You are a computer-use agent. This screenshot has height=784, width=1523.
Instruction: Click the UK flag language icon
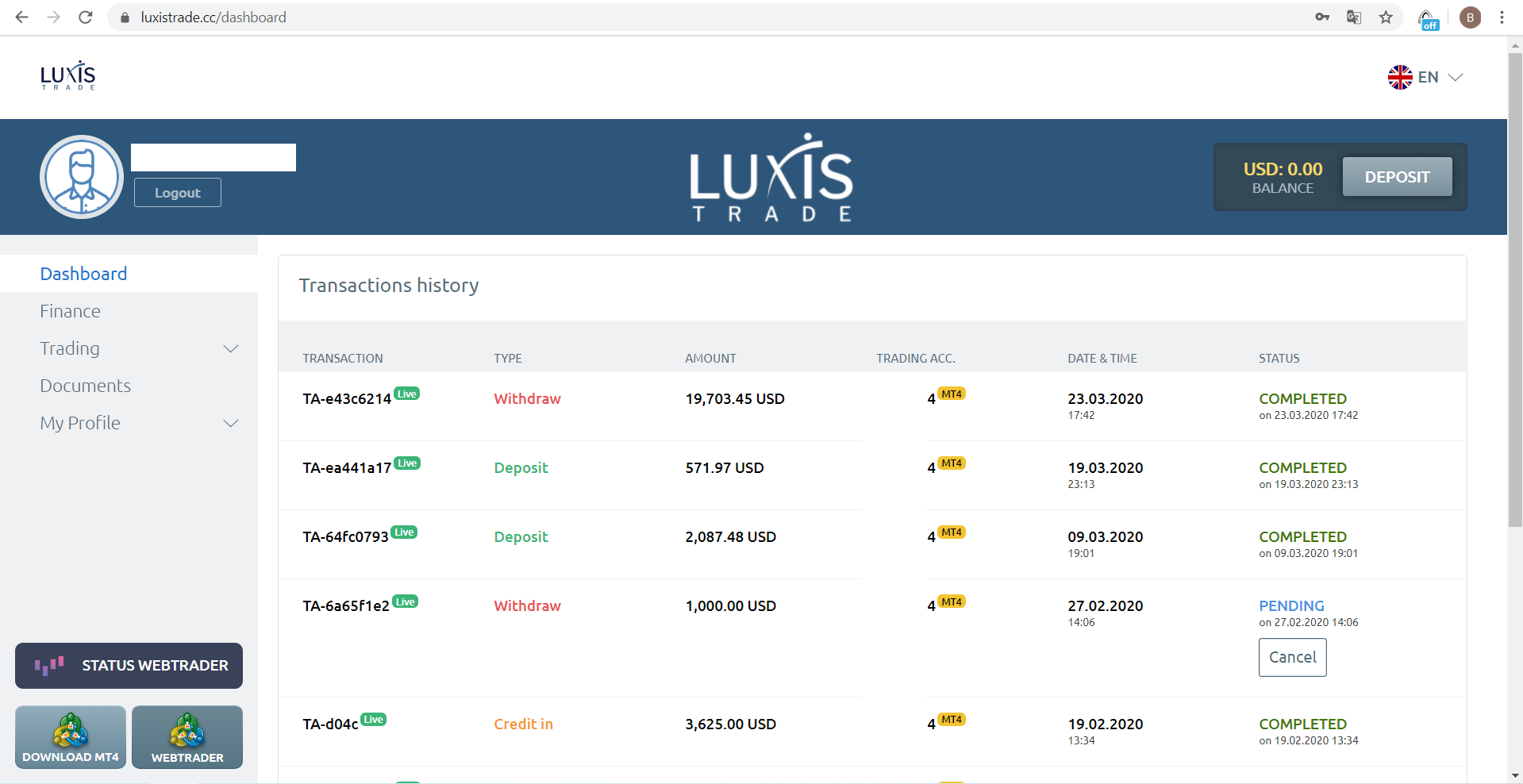point(1400,77)
